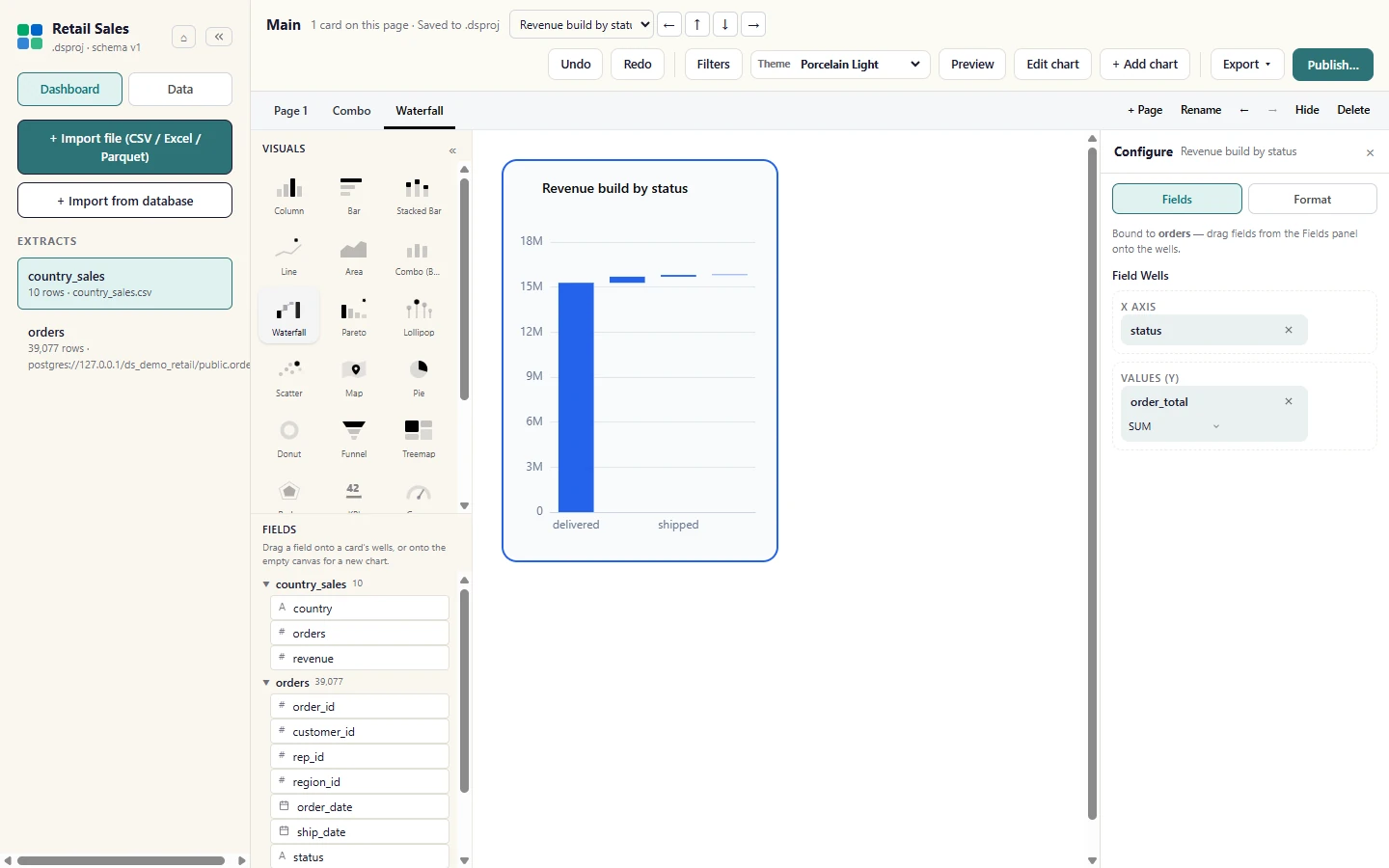Collapse the left sidebar with double chevron

(x=219, y=37)
